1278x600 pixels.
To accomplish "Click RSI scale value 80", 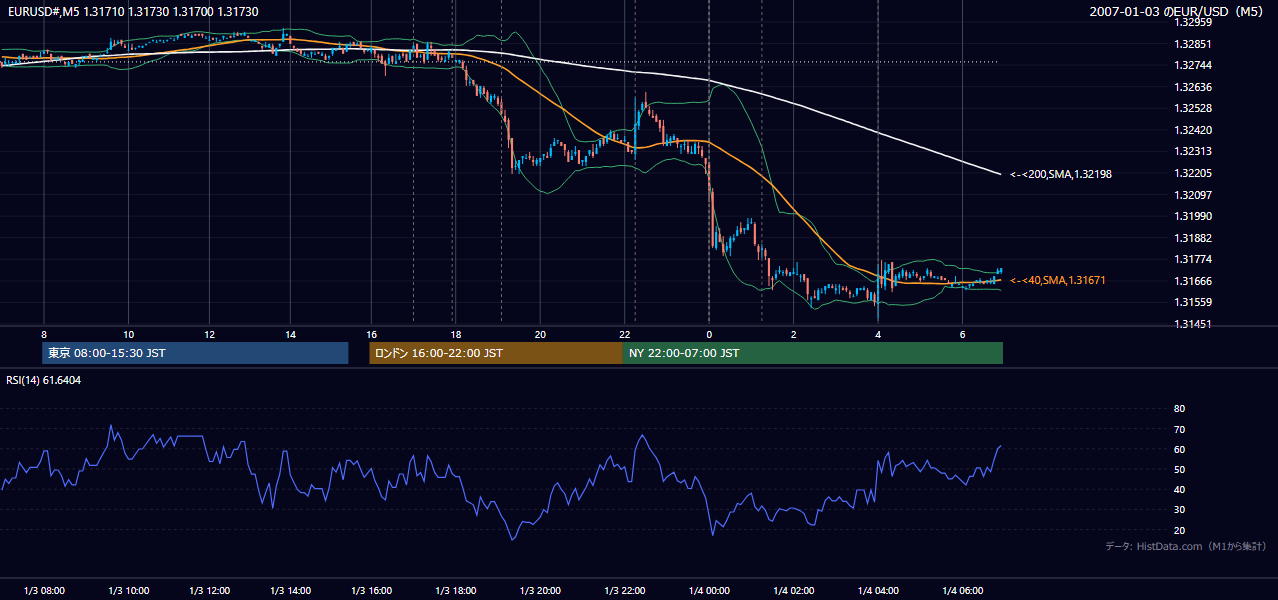I will 1179,409.
